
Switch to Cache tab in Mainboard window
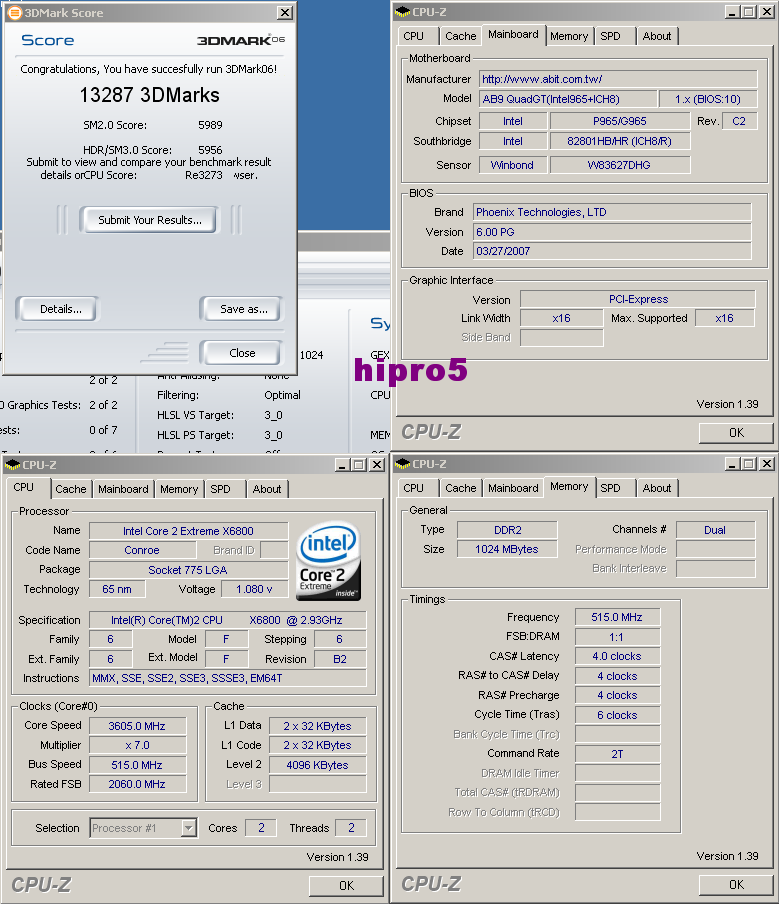pyautogui.click(x=461, y=36)
